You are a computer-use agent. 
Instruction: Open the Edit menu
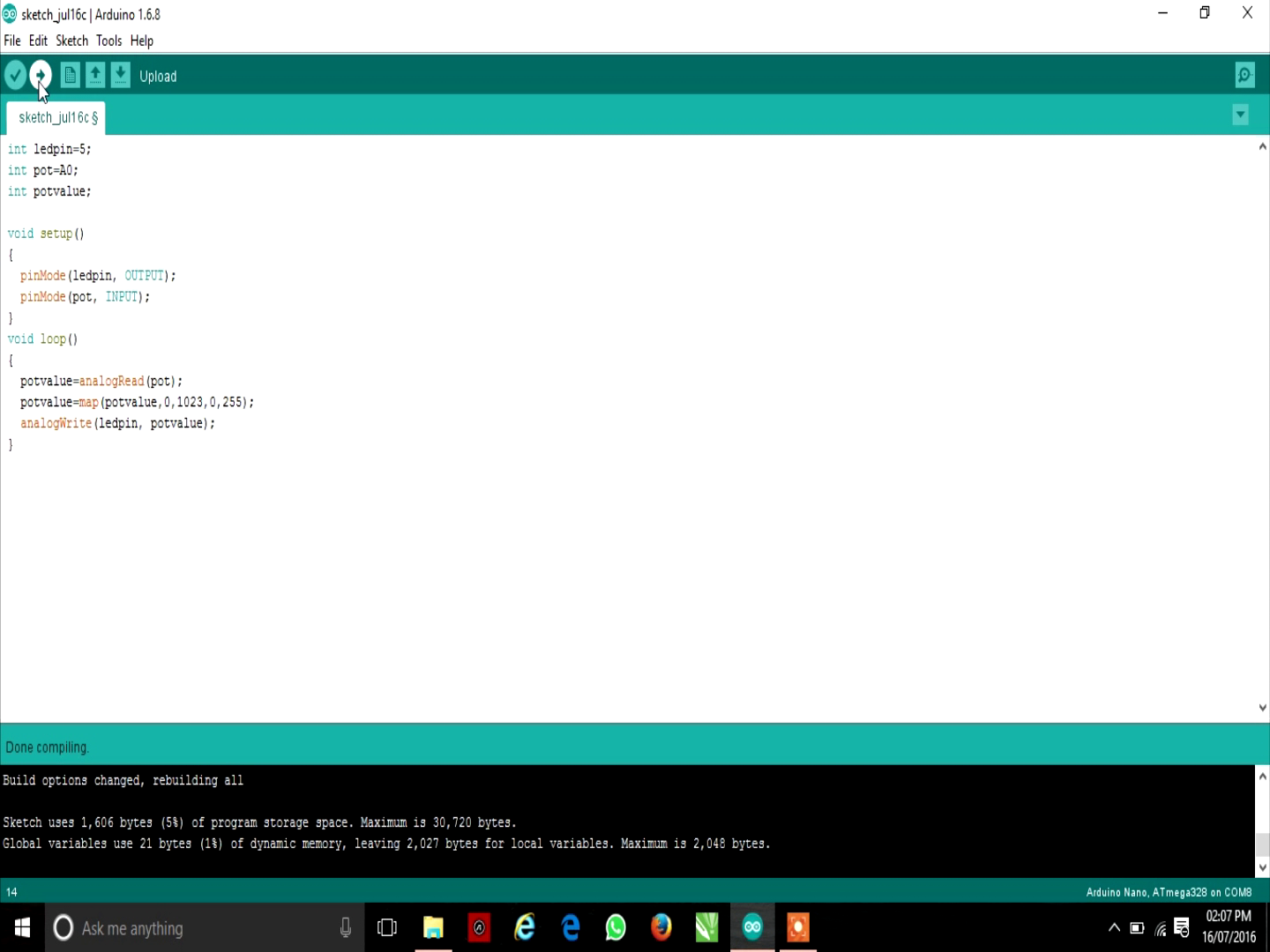[x=38, y=41]
